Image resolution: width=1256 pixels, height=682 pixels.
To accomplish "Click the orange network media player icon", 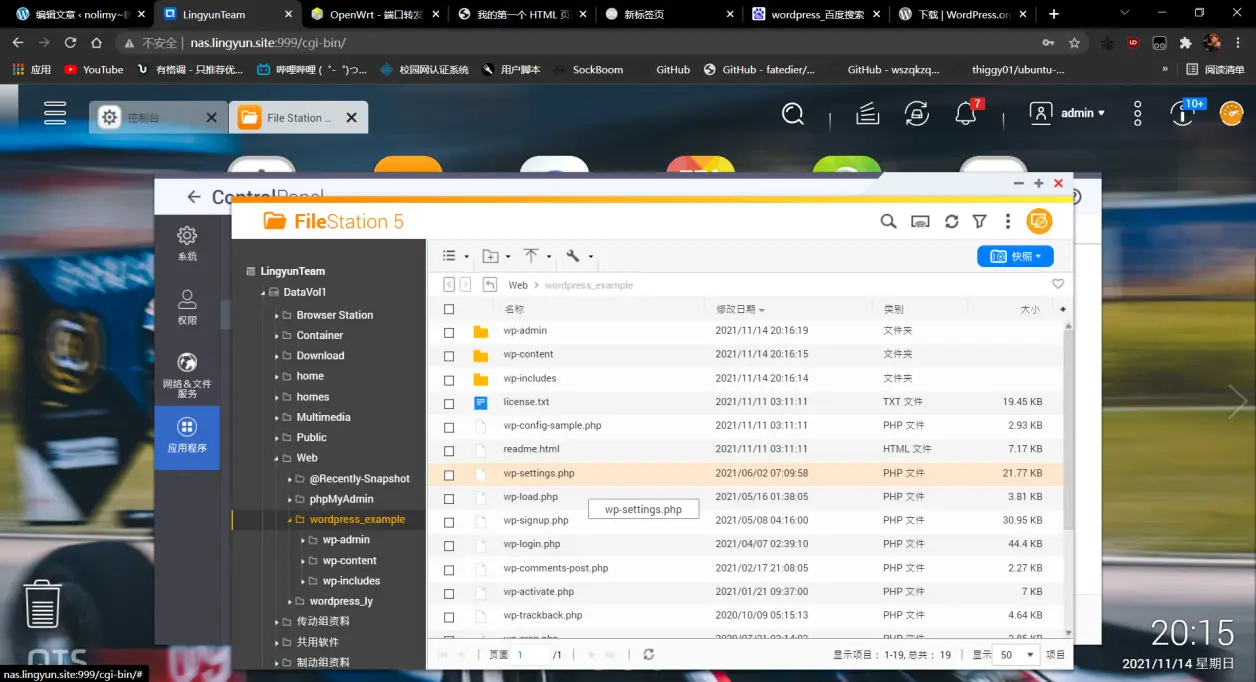I will click(1040, 221).
